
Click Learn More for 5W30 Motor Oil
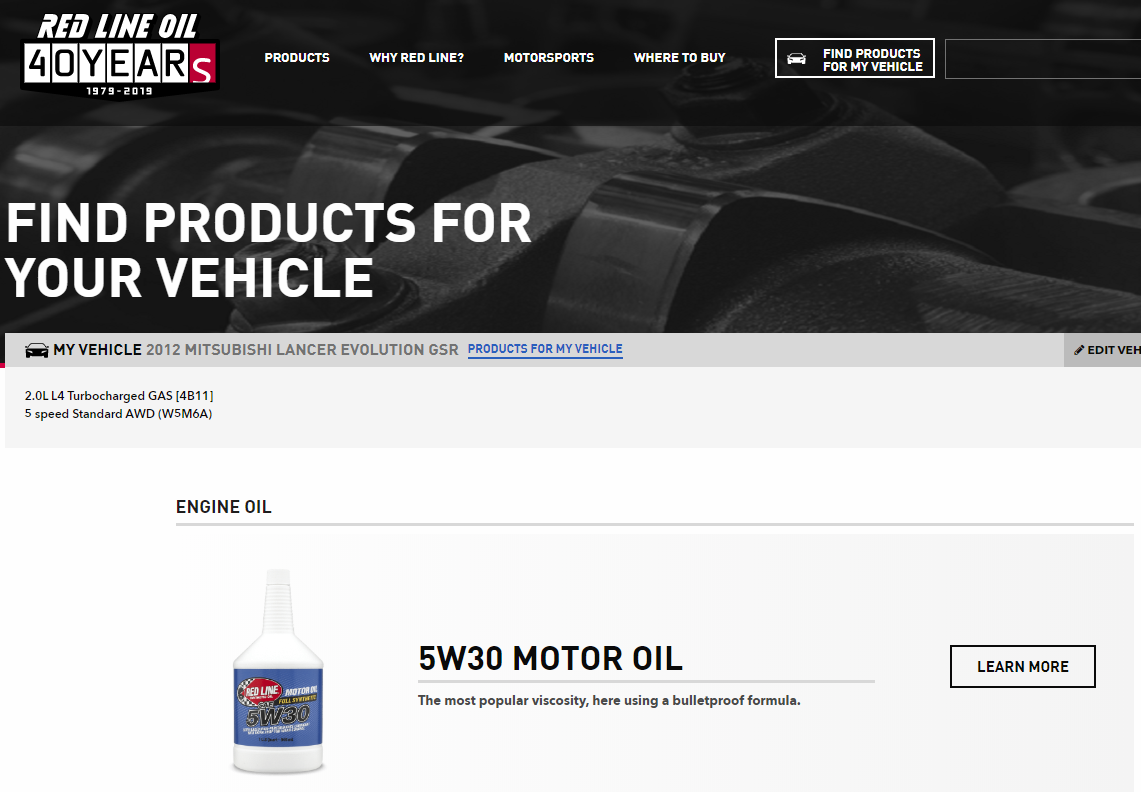pyautogui.click(x=1022, y=666)
